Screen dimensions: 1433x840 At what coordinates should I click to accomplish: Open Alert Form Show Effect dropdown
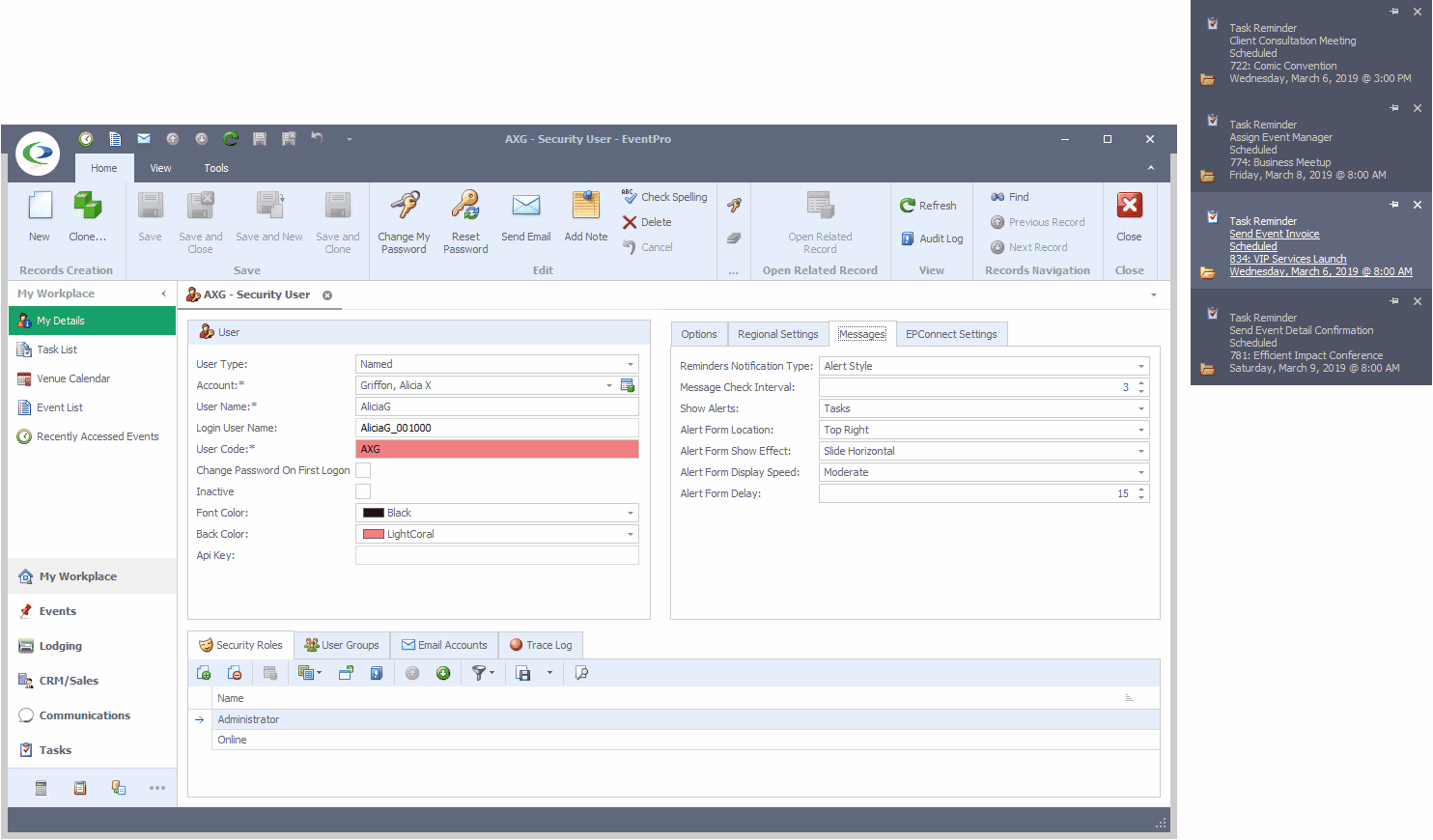click(1141, 451)
